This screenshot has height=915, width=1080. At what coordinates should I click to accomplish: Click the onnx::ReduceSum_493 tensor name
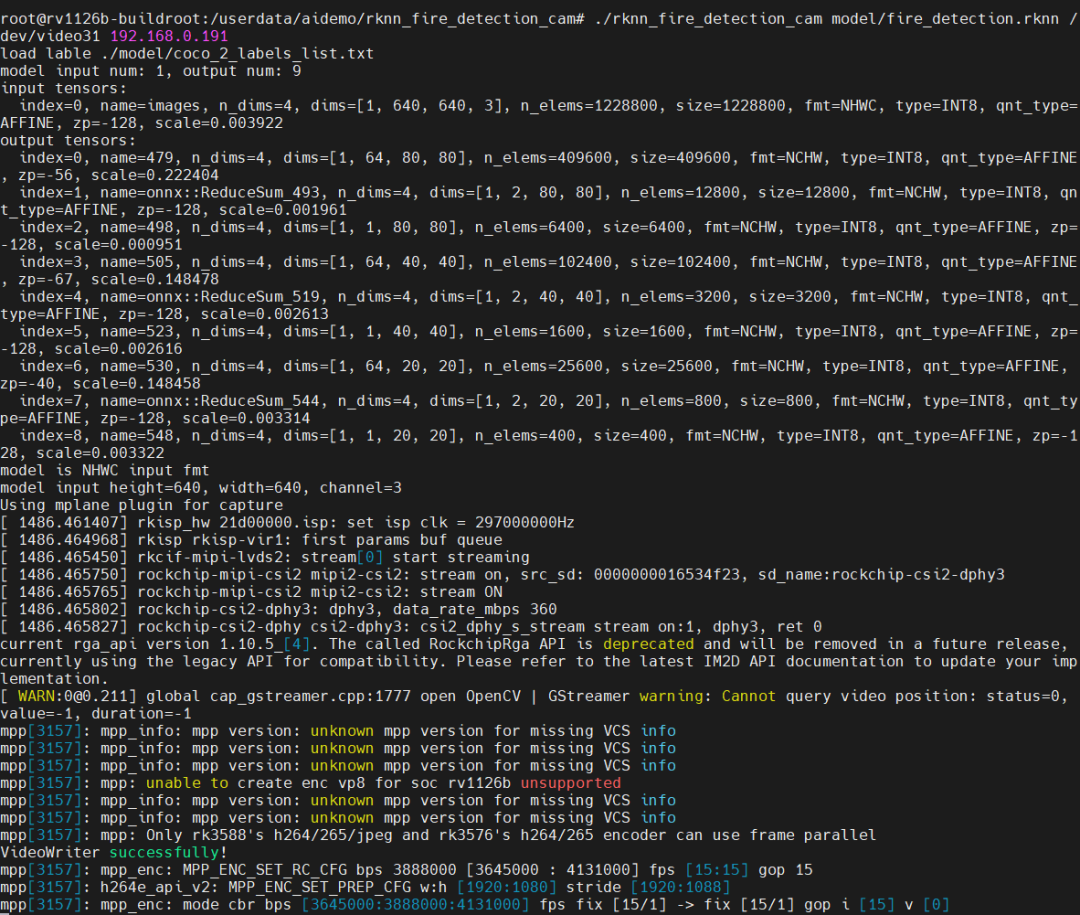(x=233, y=192)
